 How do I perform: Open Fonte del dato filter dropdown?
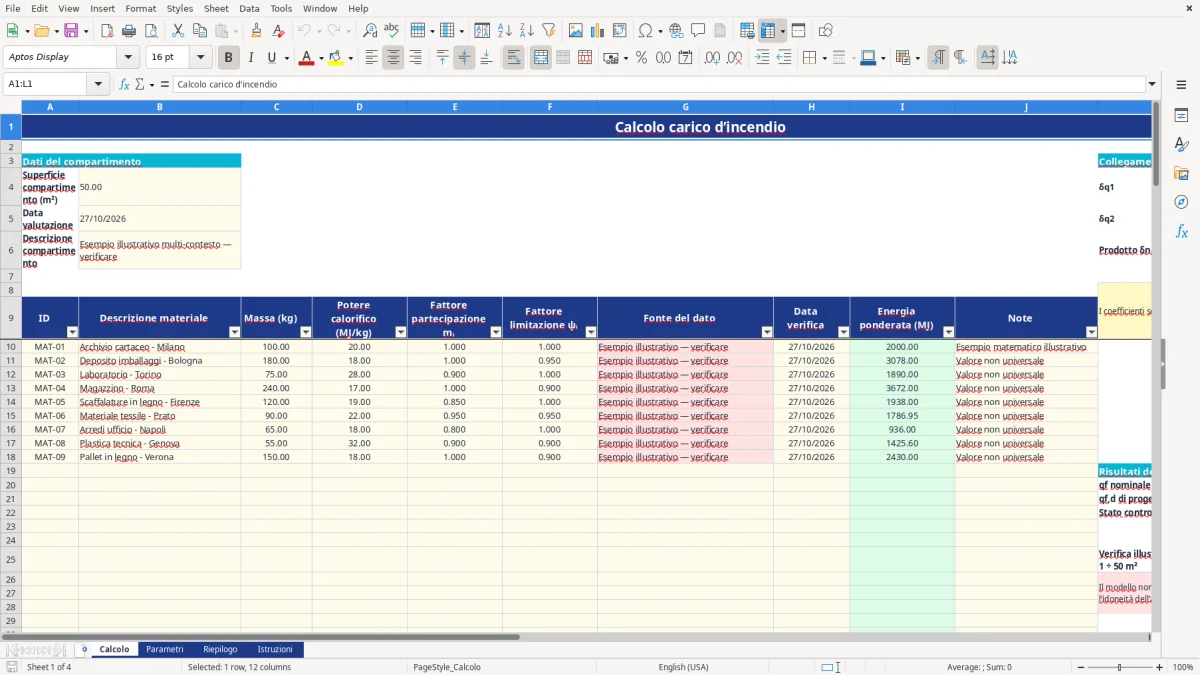point(767,332)
